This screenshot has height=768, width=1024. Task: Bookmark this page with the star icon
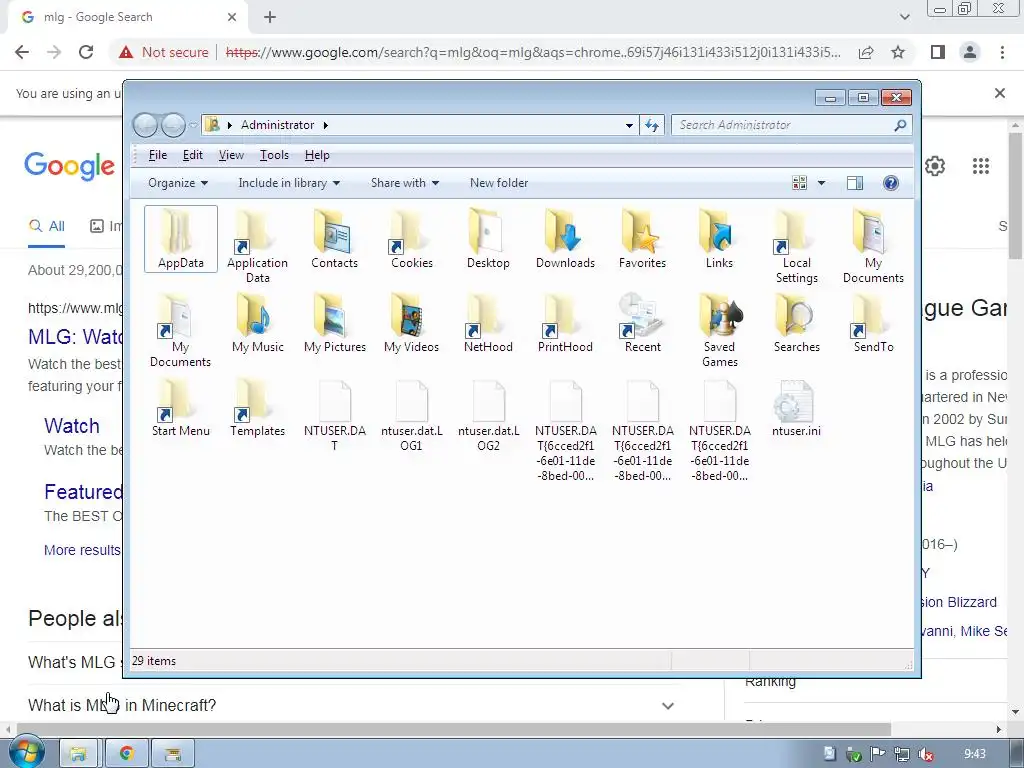(x=898, y=52)
